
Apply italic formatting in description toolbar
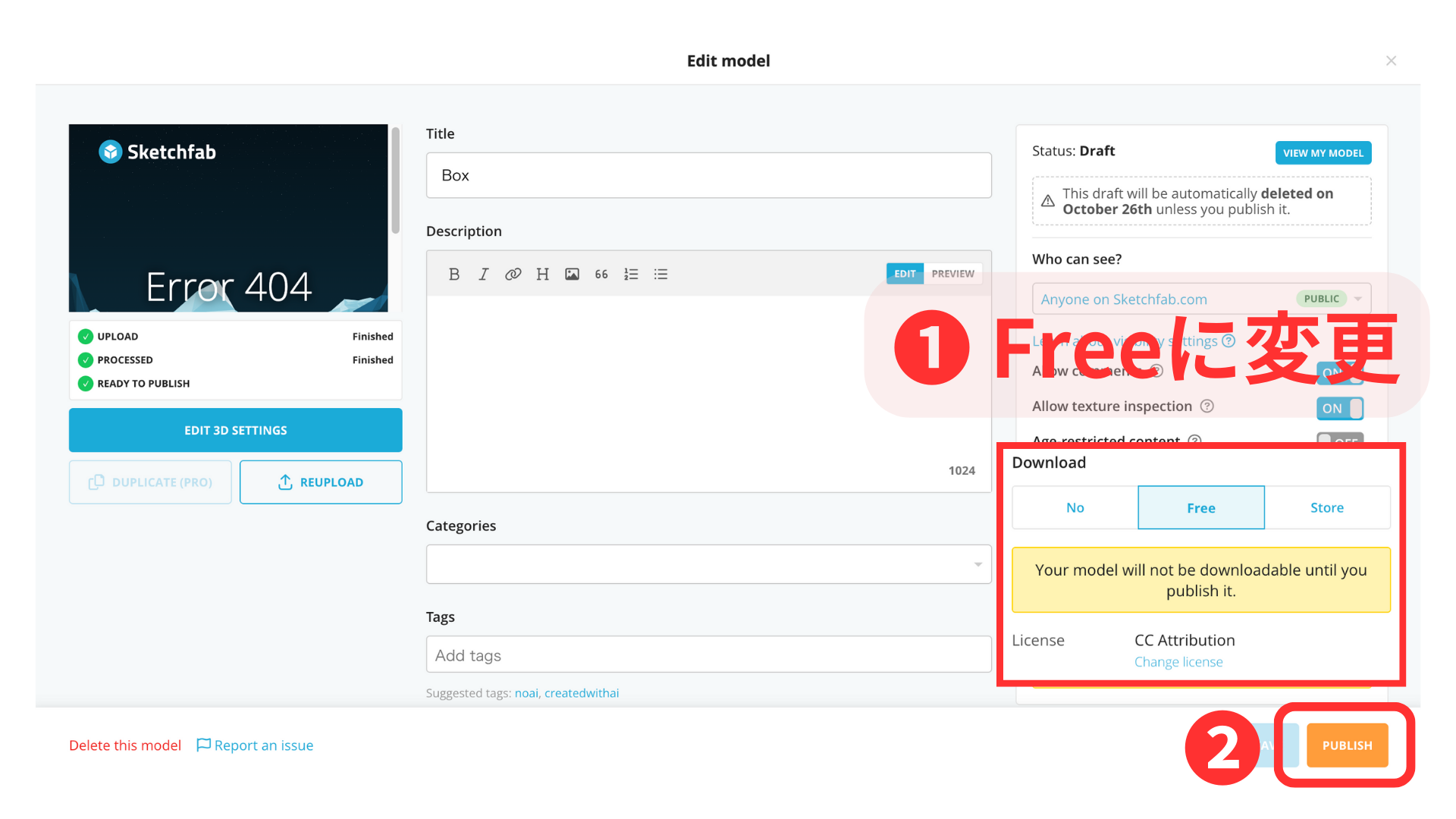[483, 274]
